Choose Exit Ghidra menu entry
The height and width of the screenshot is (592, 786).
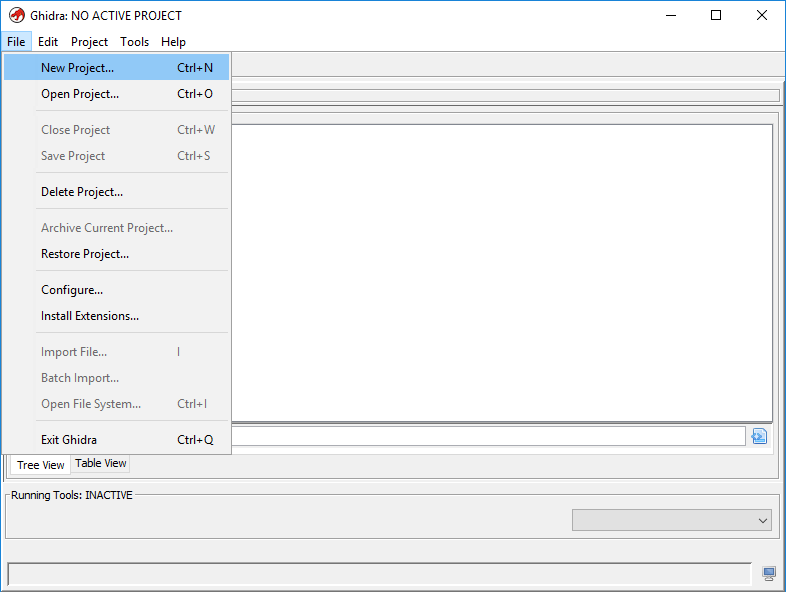(116, 440)
